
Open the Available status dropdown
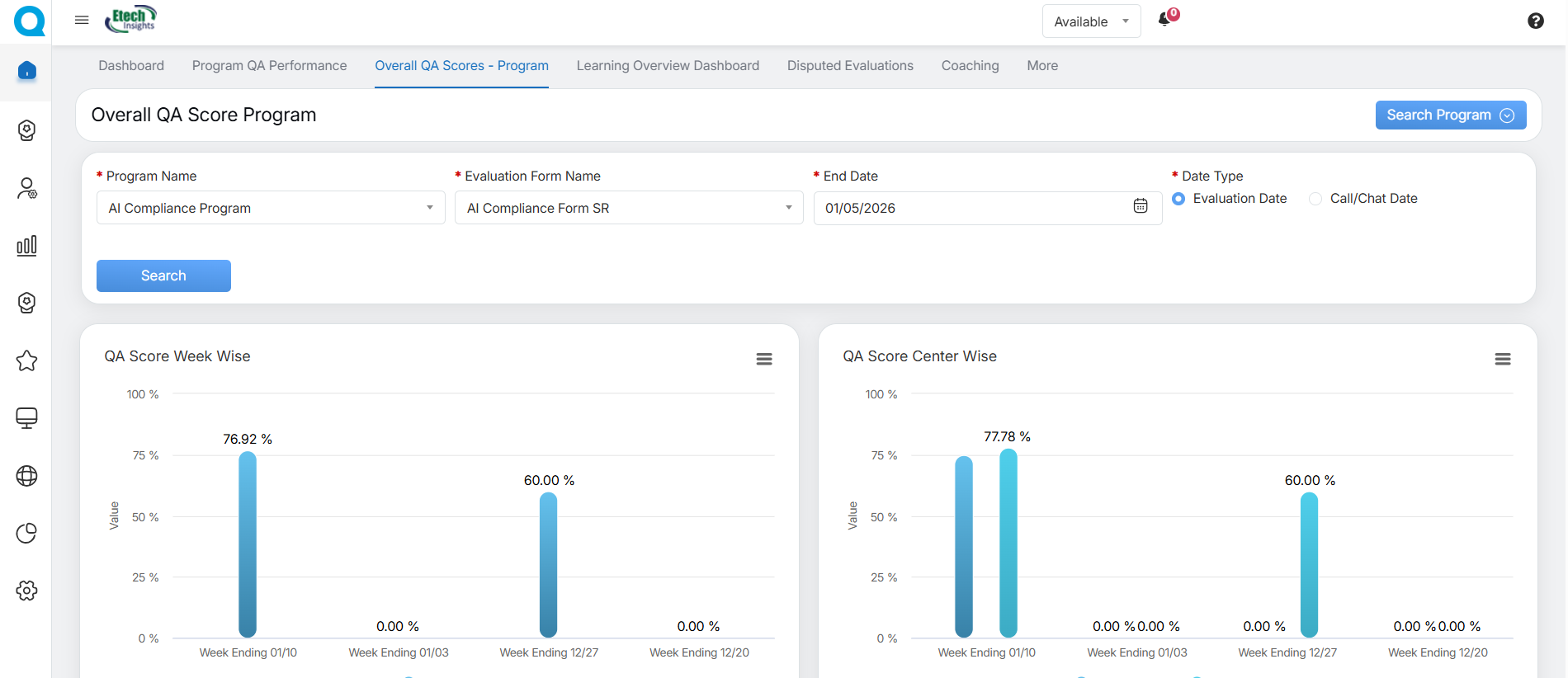(x=1091, y=21)
